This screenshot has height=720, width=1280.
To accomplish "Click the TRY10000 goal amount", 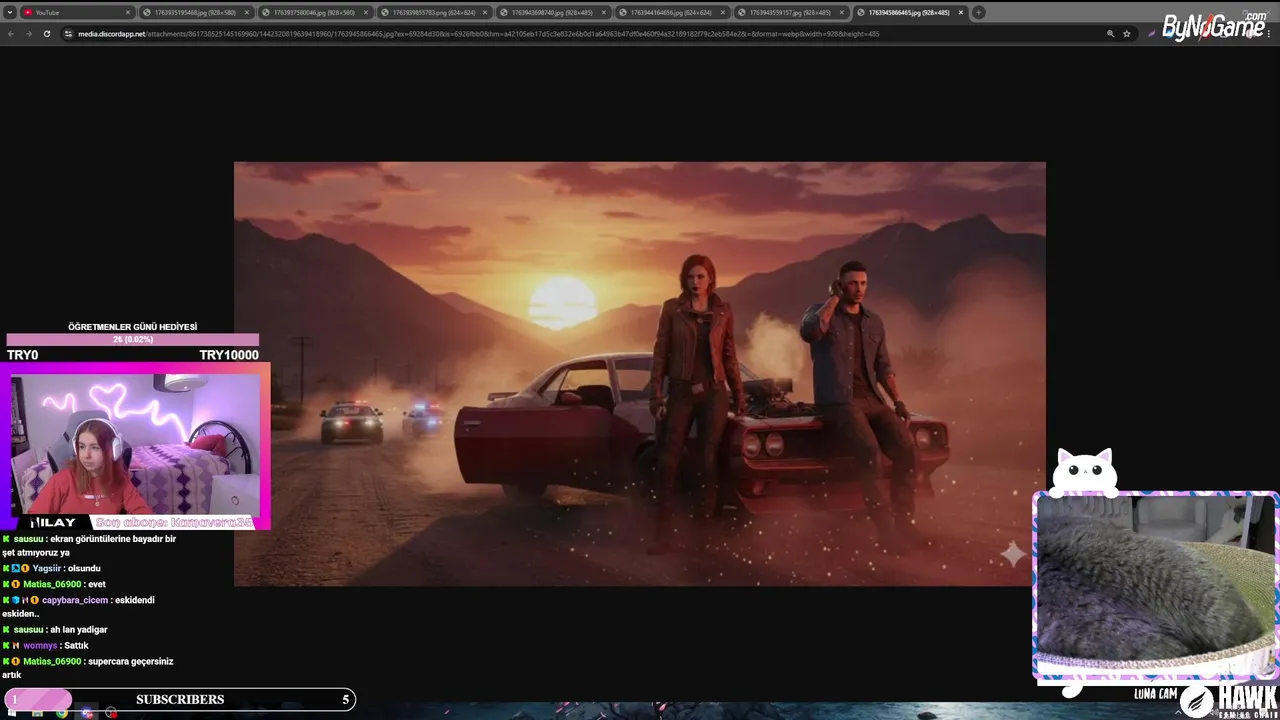I will coord(229,355).
